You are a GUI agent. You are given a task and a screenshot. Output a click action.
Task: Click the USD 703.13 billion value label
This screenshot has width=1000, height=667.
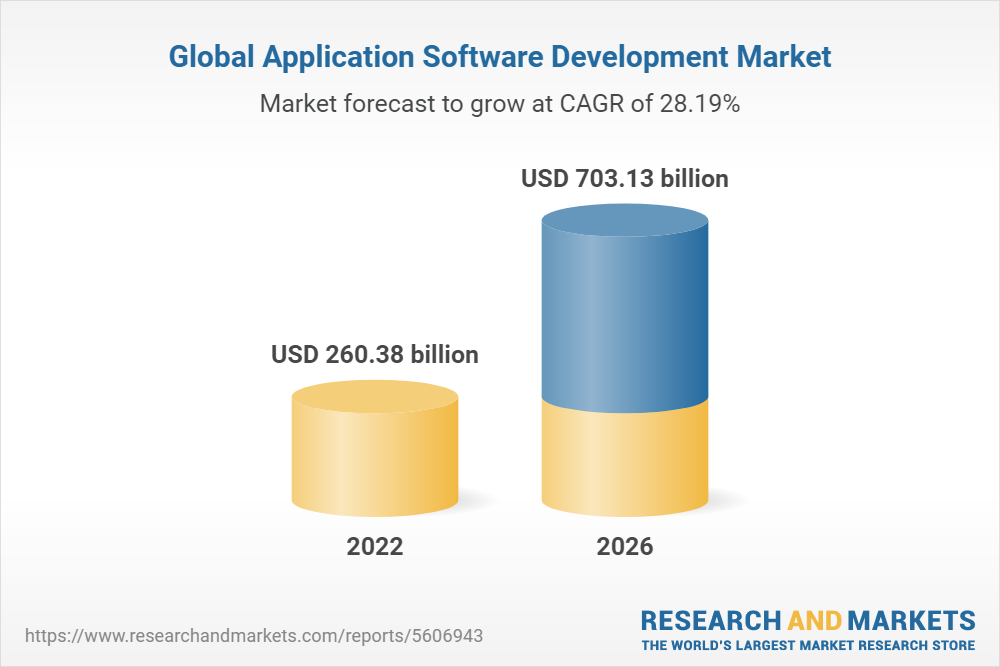point(625,180)
